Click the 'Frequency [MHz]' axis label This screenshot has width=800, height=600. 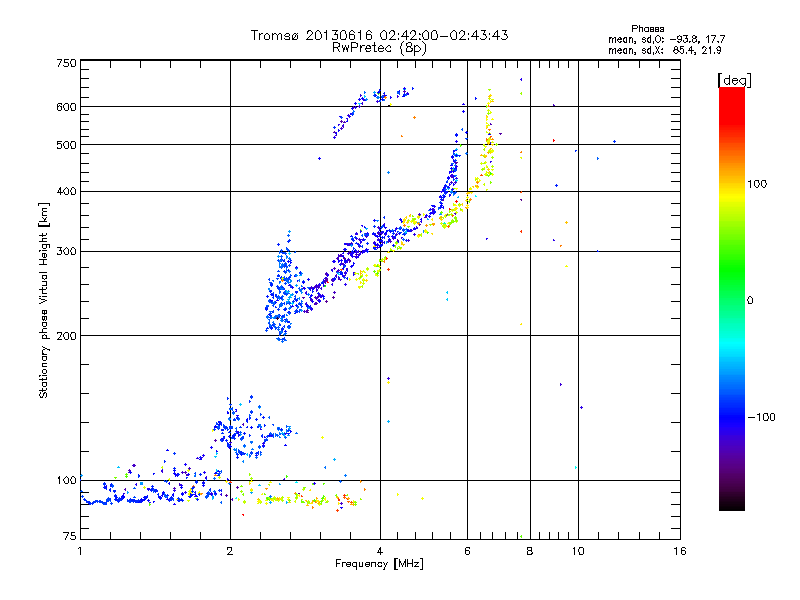(379, 564)
